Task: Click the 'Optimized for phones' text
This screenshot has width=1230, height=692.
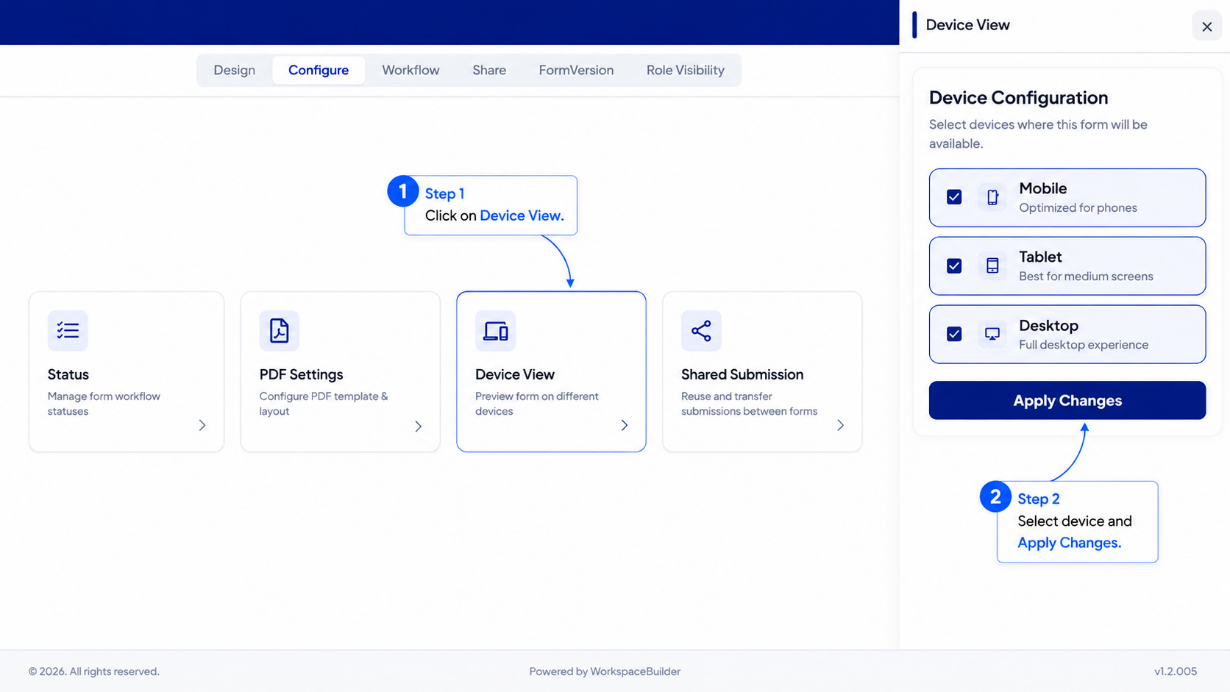Action: coord(1078,208)
